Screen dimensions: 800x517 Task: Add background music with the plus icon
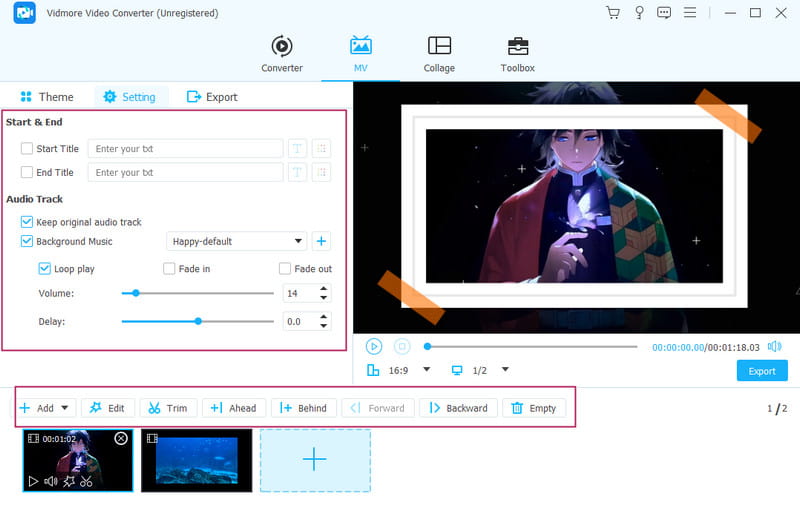[321, 241]
